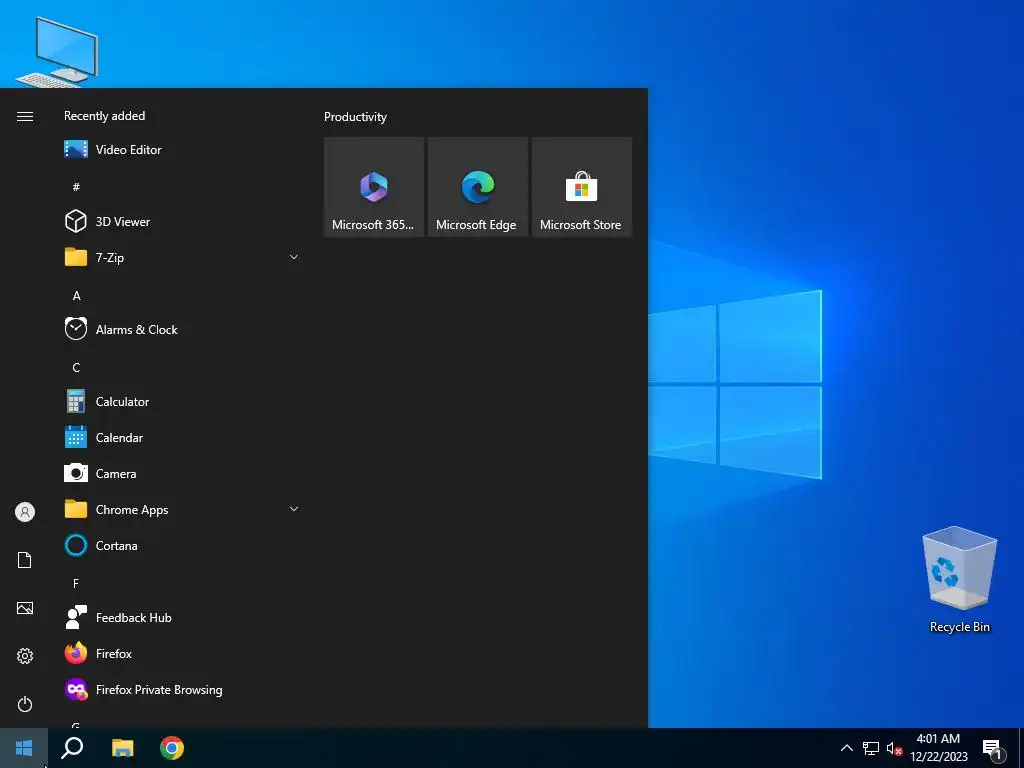The height and width of the screenshot is (768, 1024).
Task: Open the clock showing 4:01 AM
Action: 938,748
